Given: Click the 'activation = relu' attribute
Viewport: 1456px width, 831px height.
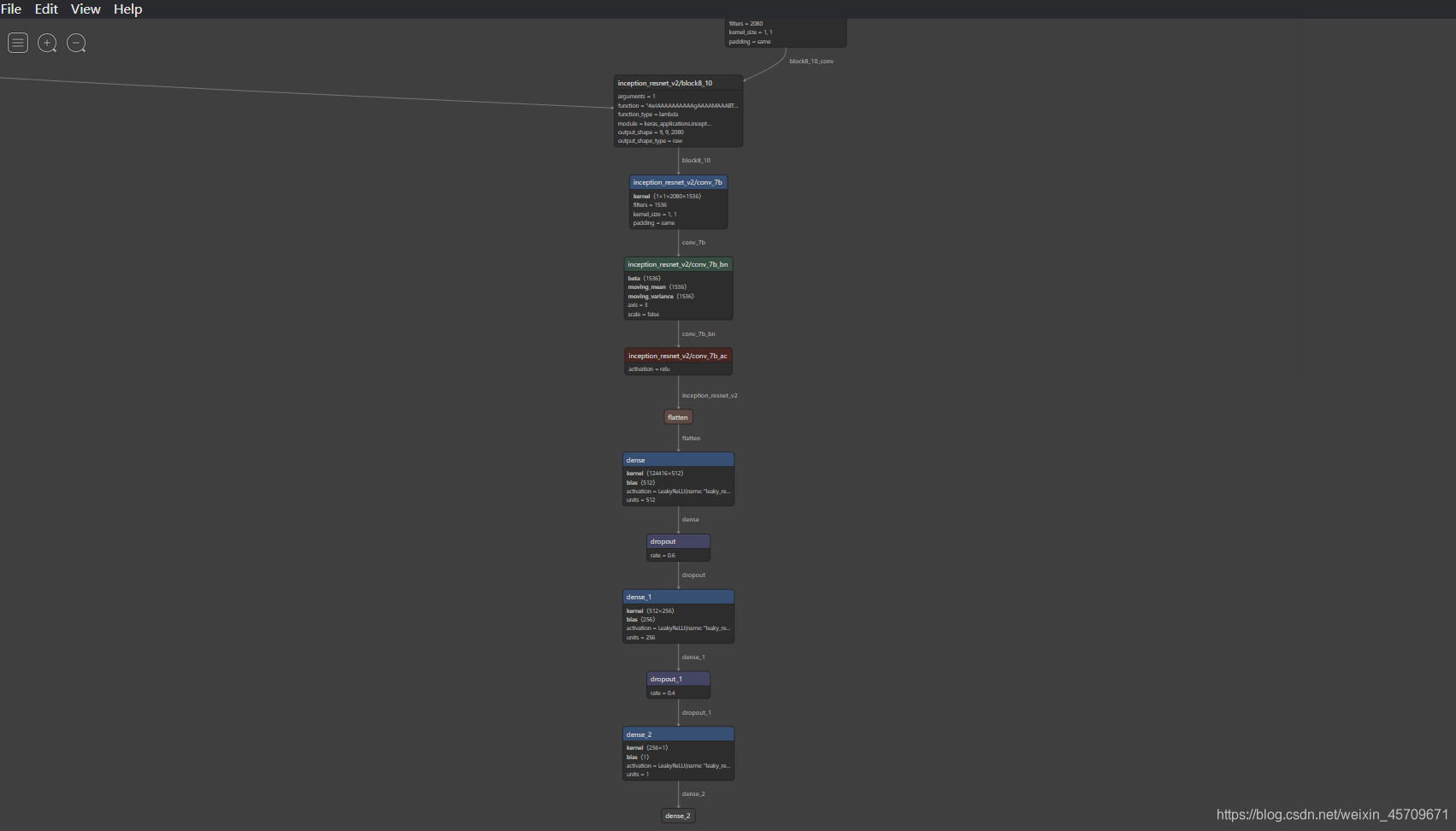Looking at the screenshot, I should [x=649, y=369].
